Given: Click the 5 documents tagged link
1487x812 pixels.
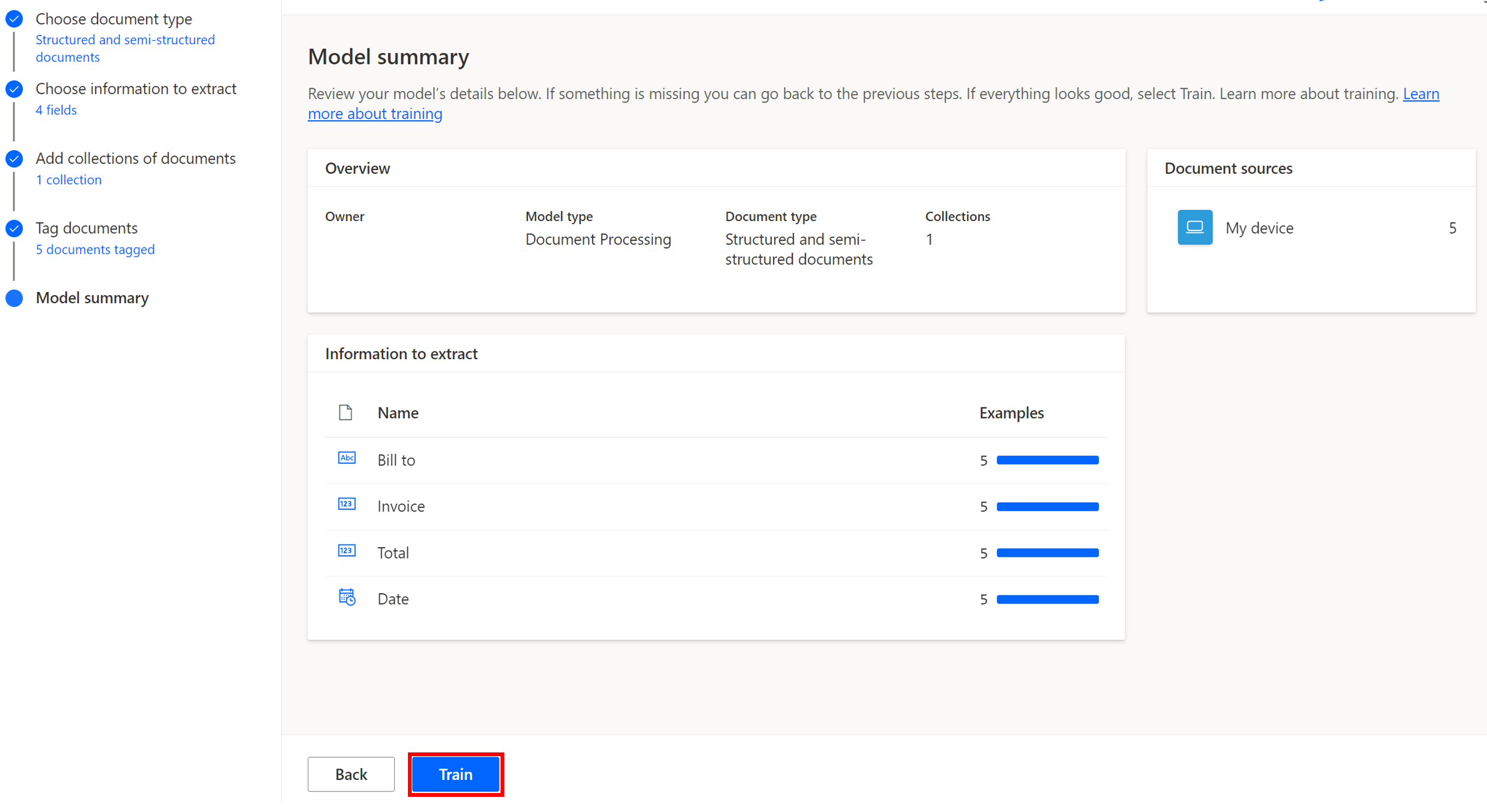Looking at the screenshot, I should (95, 249).
